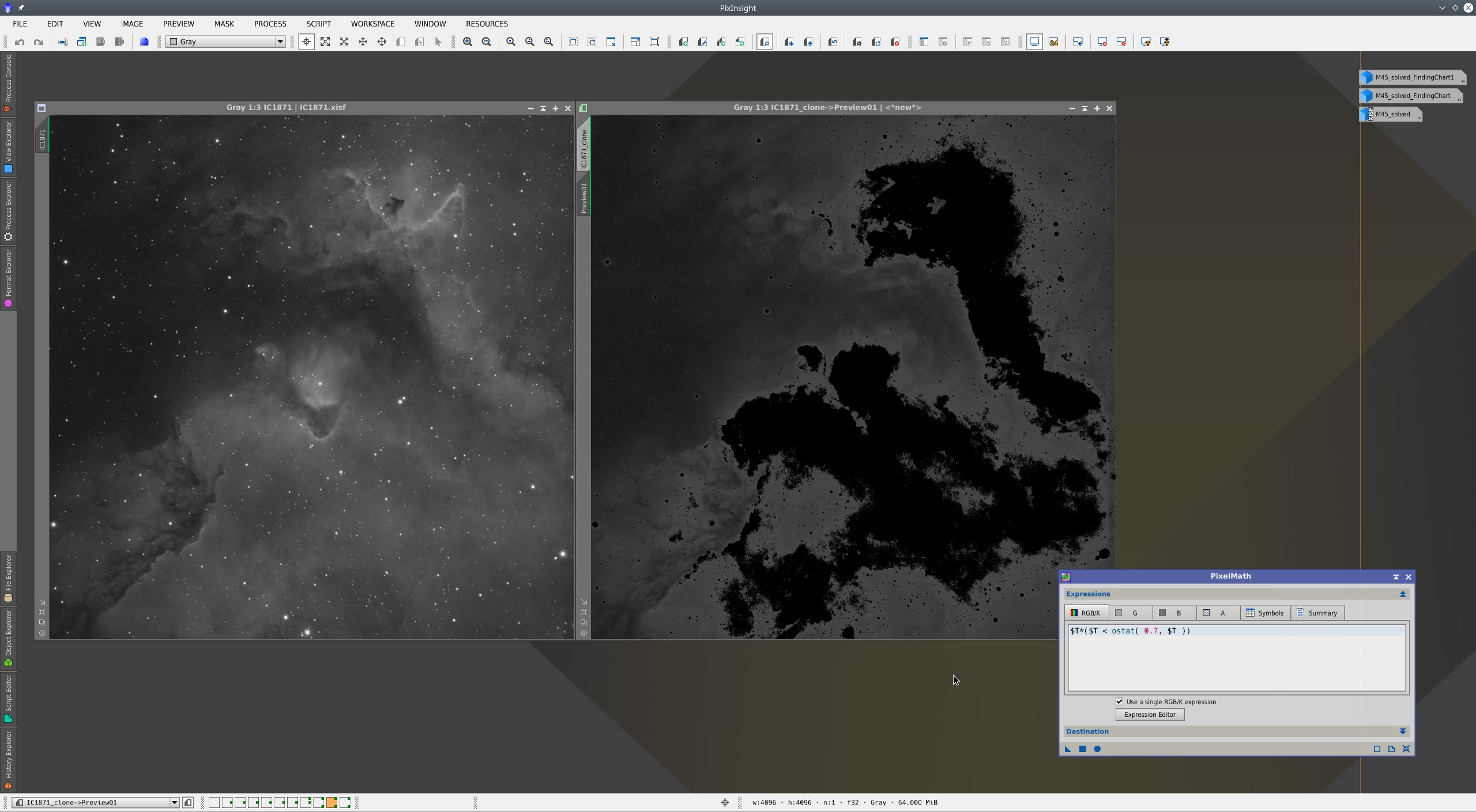Click the M45_solved_FindingChart icon
1476x812 pixels.
1410,96
